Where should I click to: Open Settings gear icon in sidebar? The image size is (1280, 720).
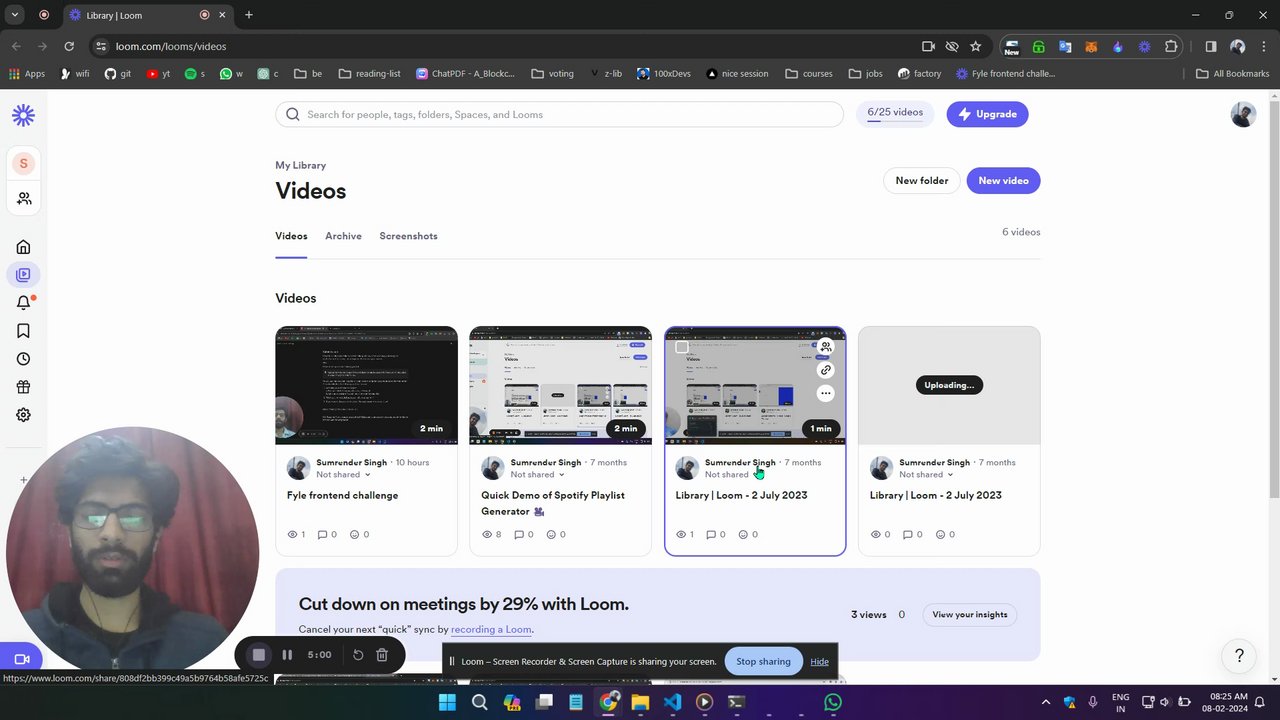[23, 415]
